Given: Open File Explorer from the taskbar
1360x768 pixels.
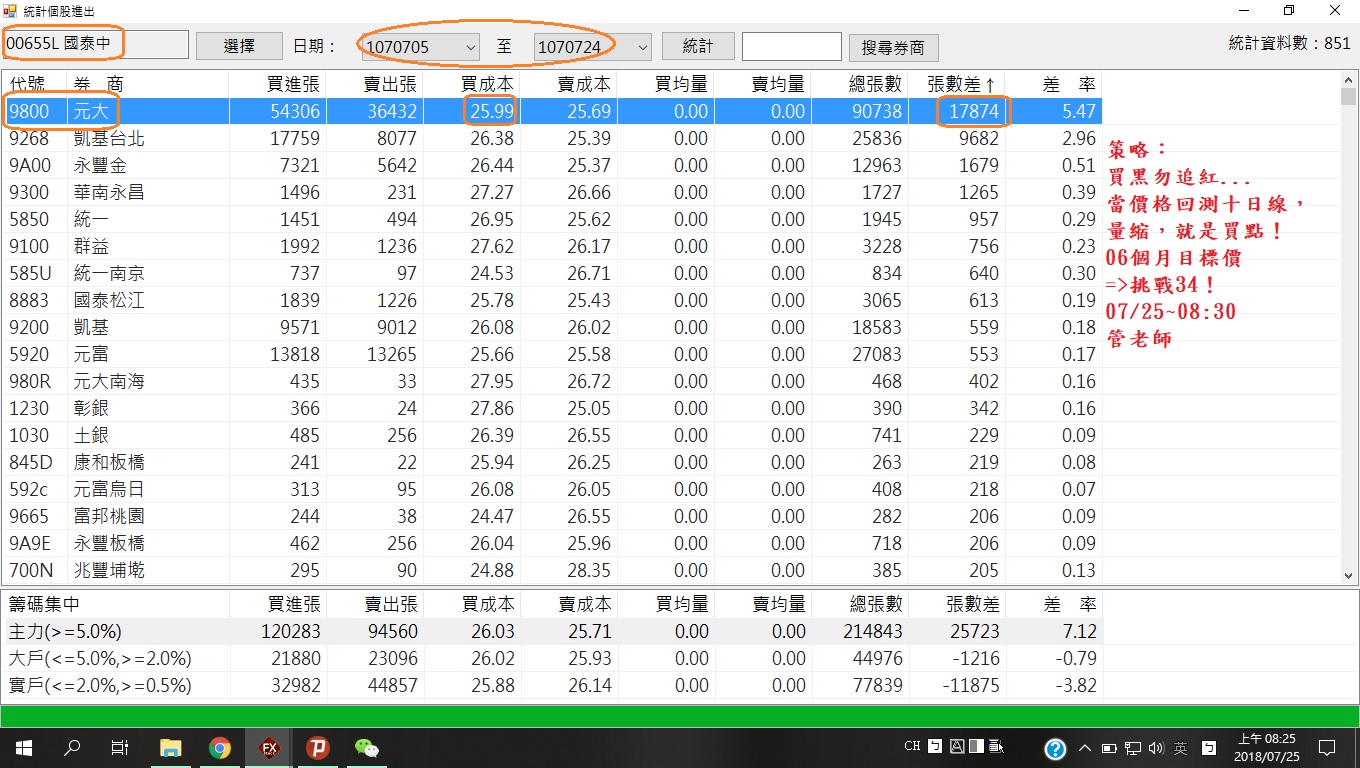Looking at the screenshot, I should (x=171, y=748).
